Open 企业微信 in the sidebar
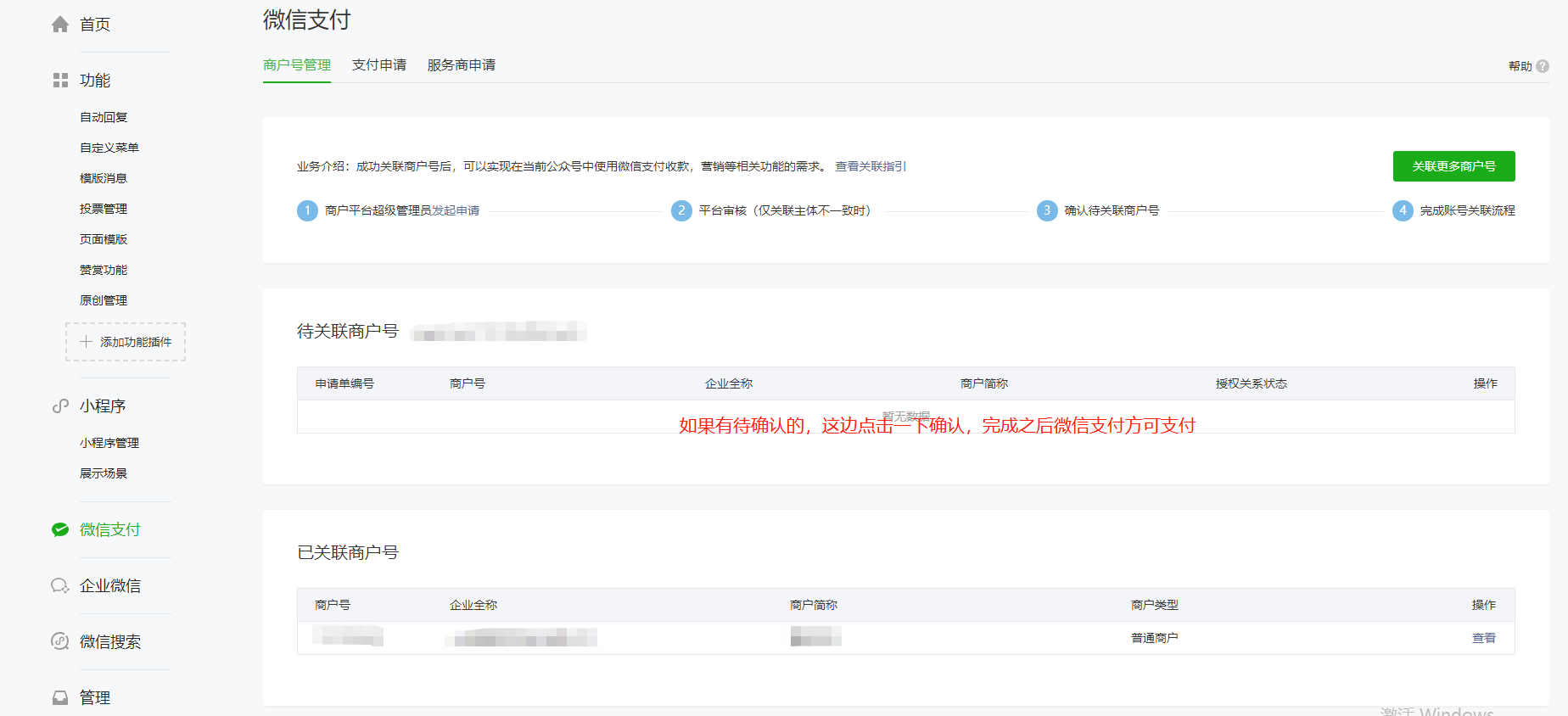1568x716 pixels. [x=110, y=586]
